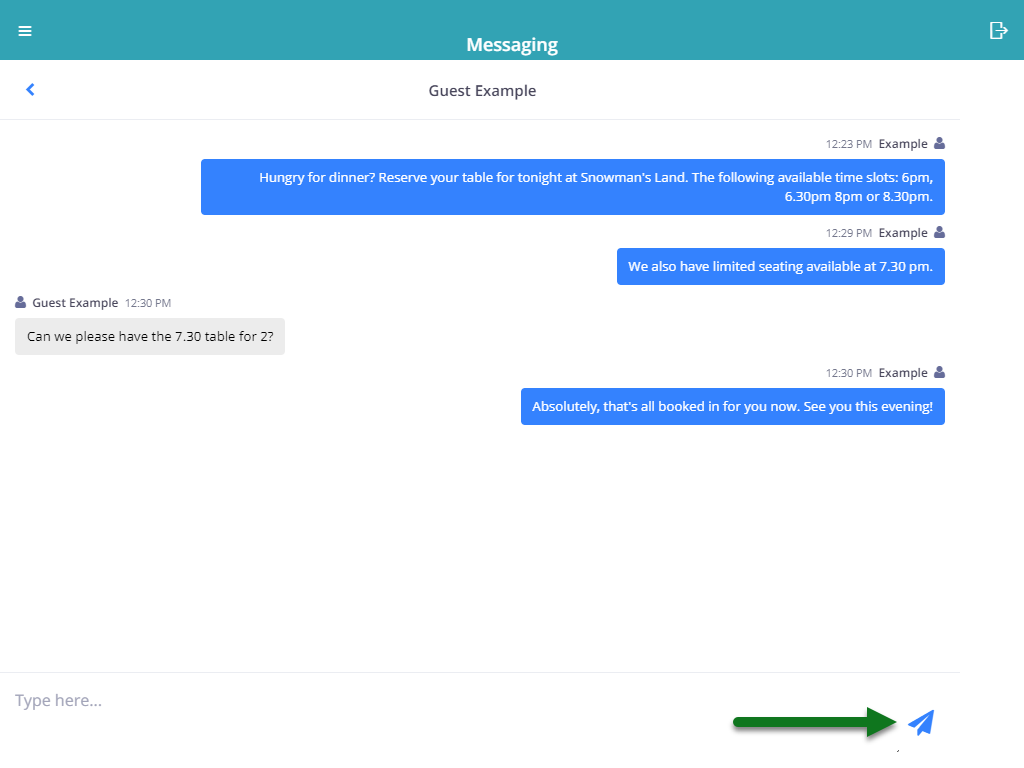Viewport: 1024px width, 768px height.
Task: Click the logout icon
Action: click(999, 30)
